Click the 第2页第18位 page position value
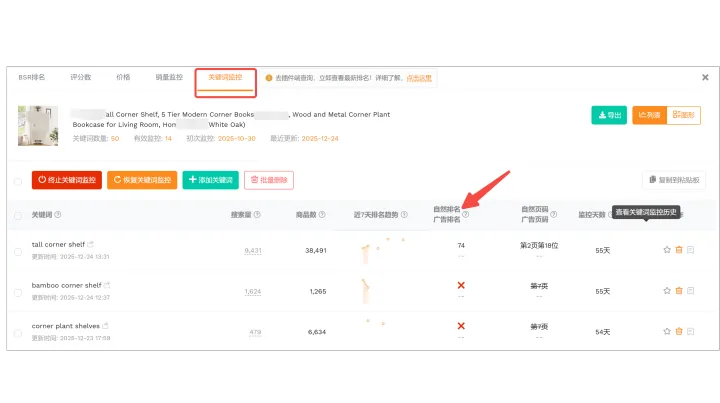Screen dimensions: 720x403 coord(539,246)
